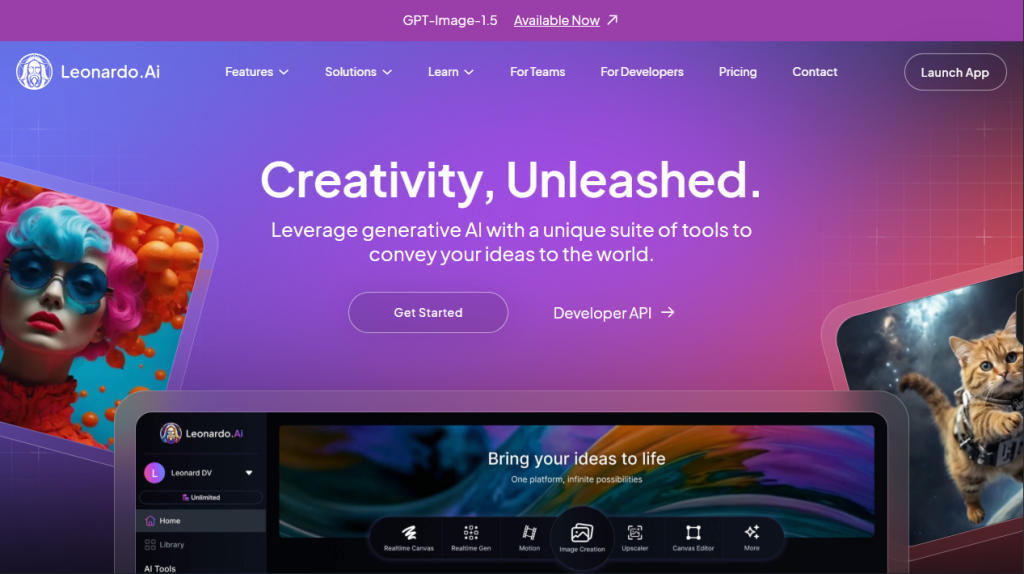This screenshot has width=1024, height=574.
Task: Follow the Available Now link
Action: pyautogui.click(x=556, y=20)
